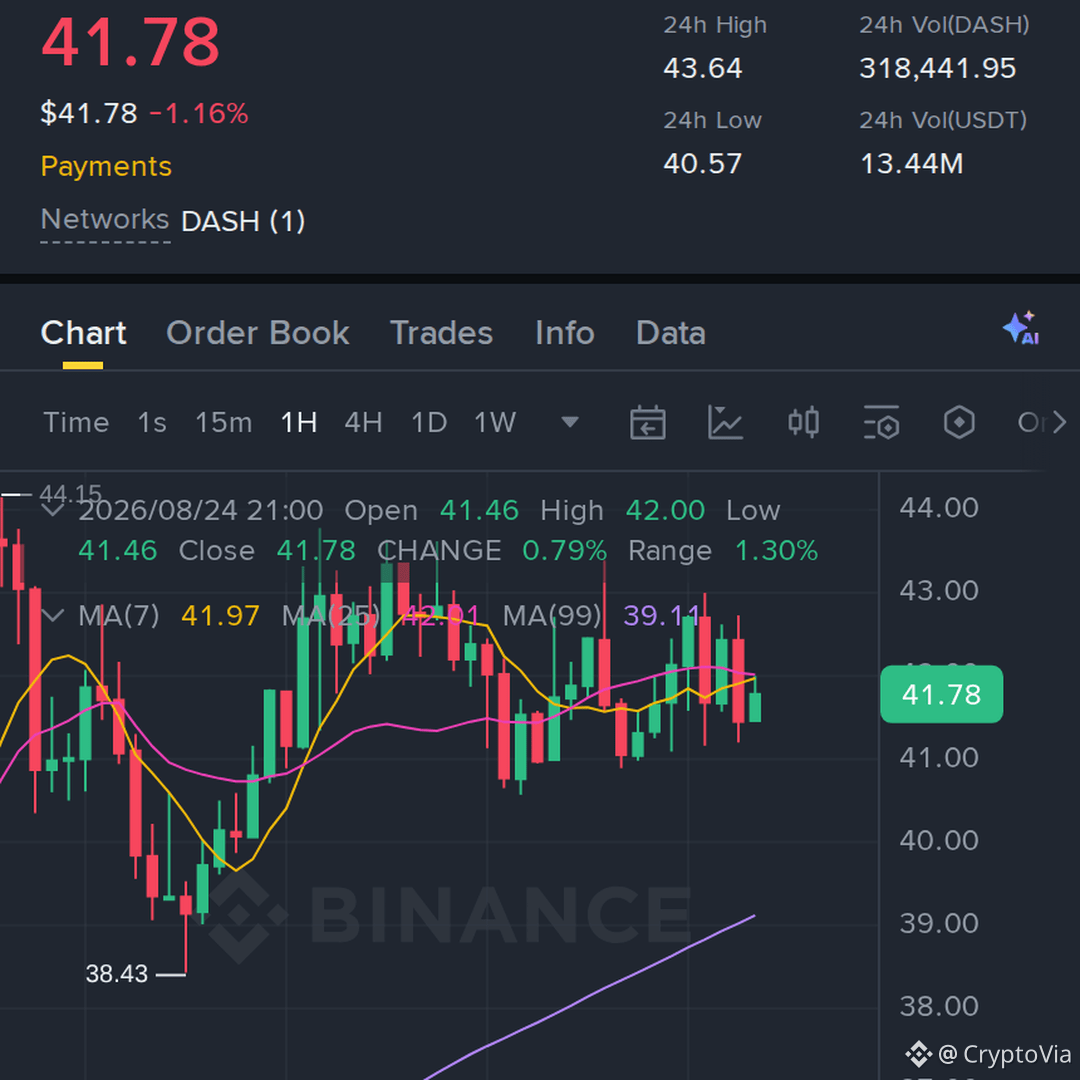Click the Networks dotted label

105,220
